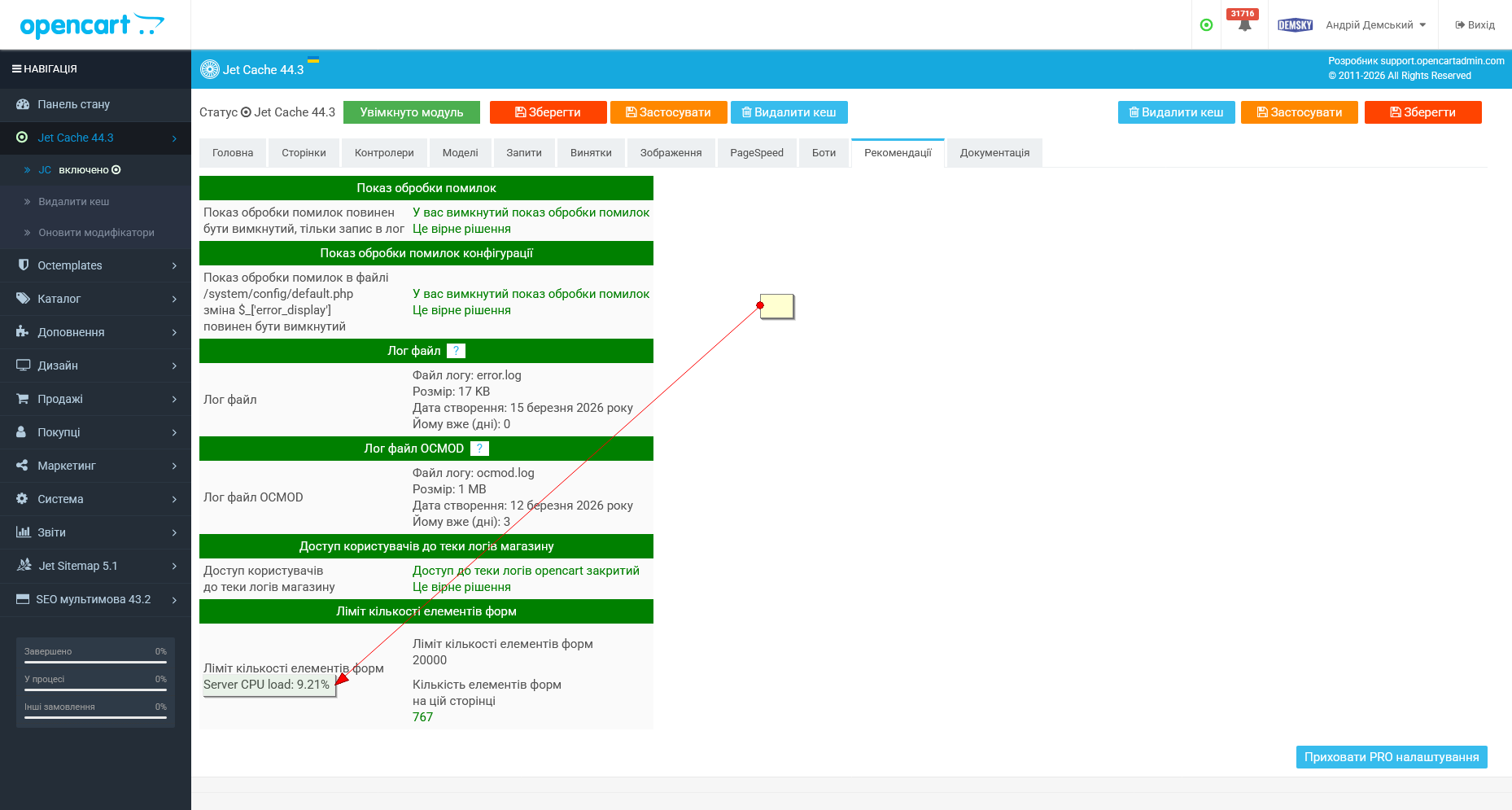
Task: Click the Дизайн monitor icon
Action: pos(23,366)
